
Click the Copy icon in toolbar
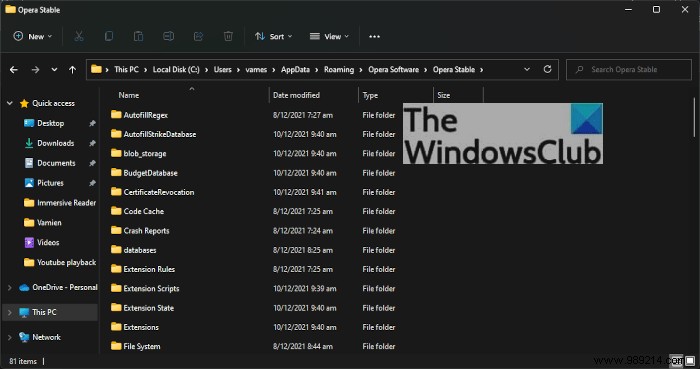(x=108, y=37)
